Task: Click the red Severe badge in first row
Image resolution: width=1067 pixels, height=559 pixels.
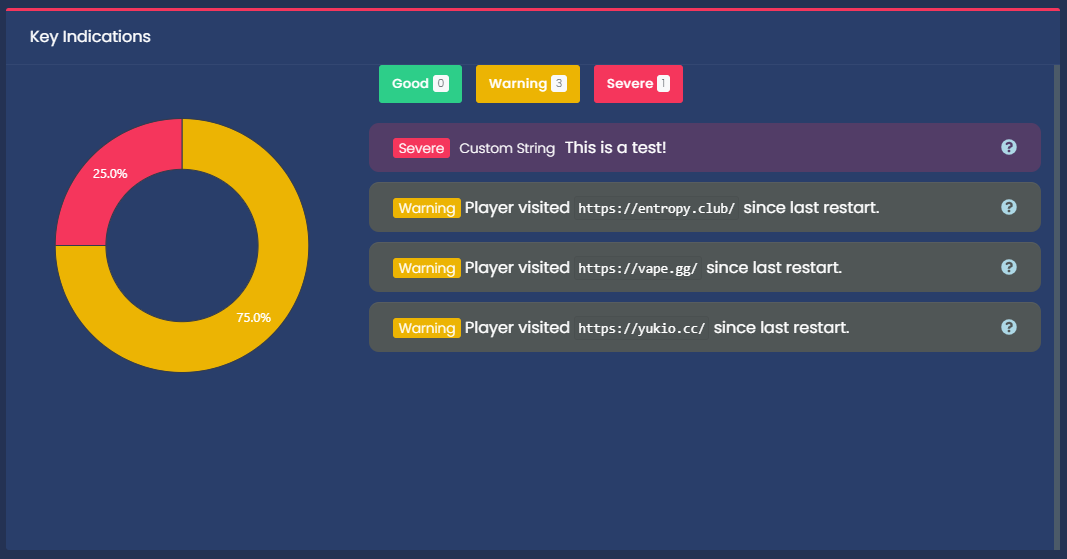Action: point(421,148)
